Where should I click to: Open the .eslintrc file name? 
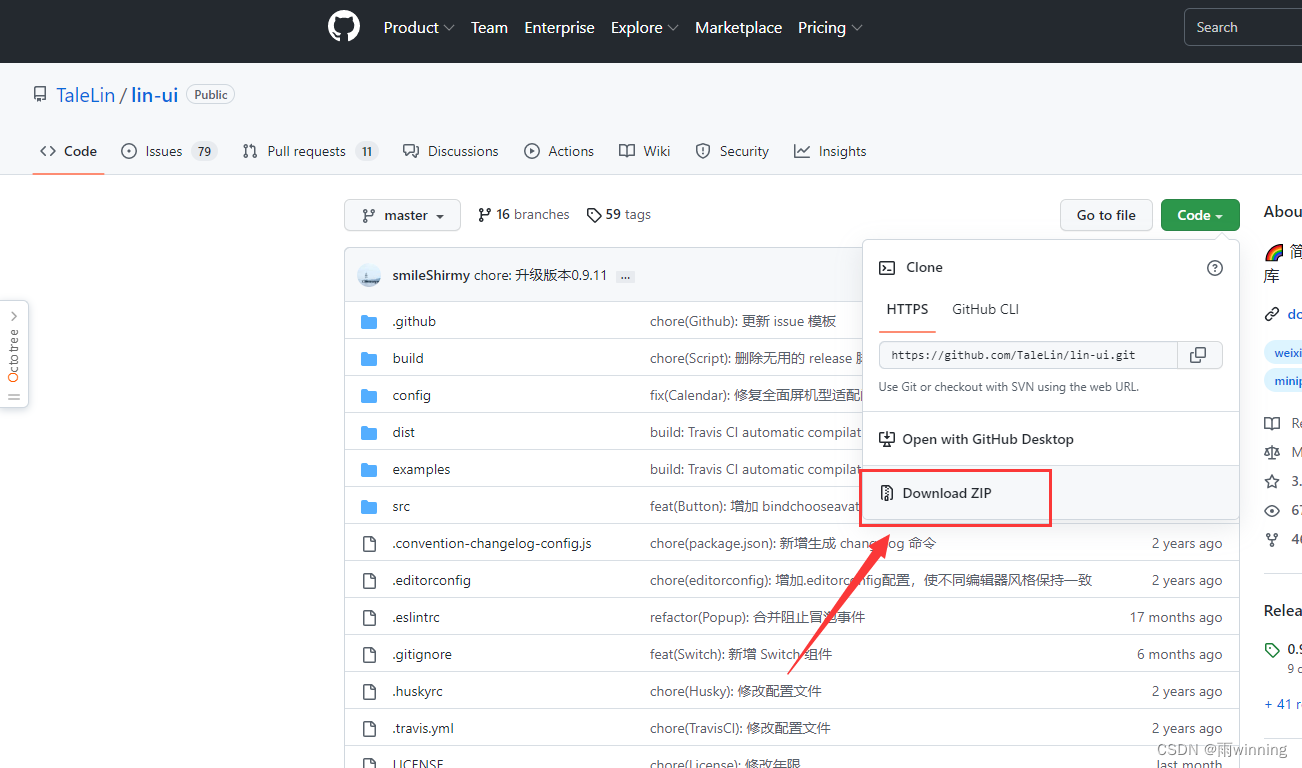point(416,618)
